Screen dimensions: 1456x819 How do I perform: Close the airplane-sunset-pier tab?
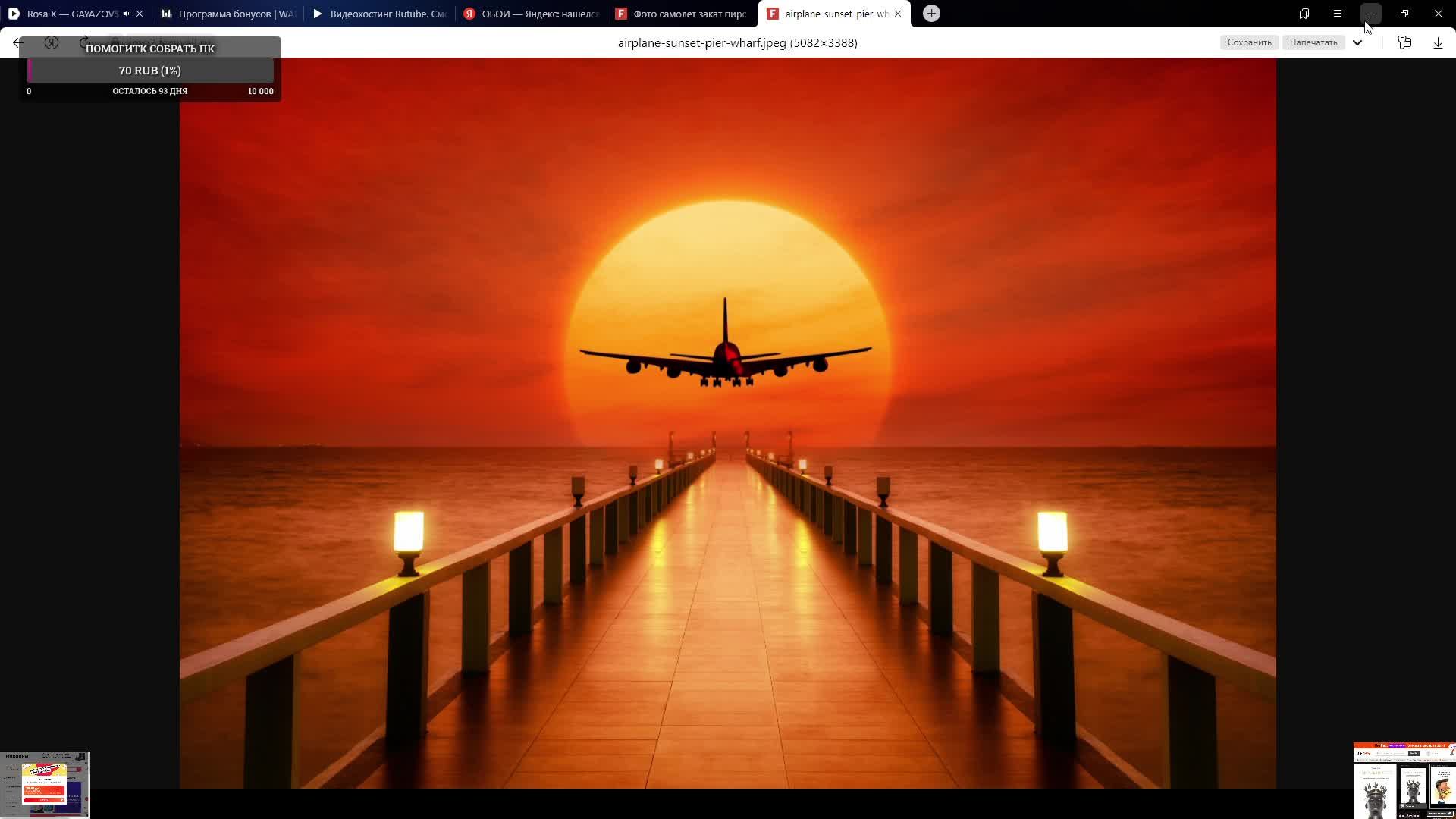pos(898,14)
